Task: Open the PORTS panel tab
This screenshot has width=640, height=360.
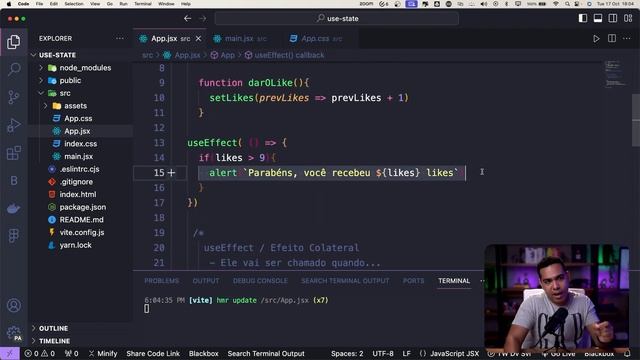Action: click(x=413, y=281)
